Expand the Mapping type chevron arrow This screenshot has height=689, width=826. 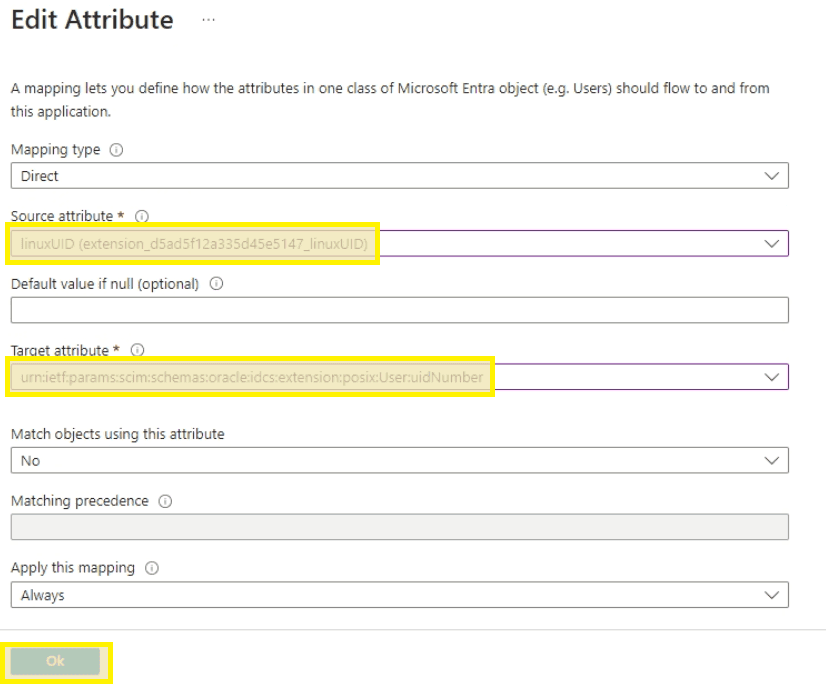770,176
